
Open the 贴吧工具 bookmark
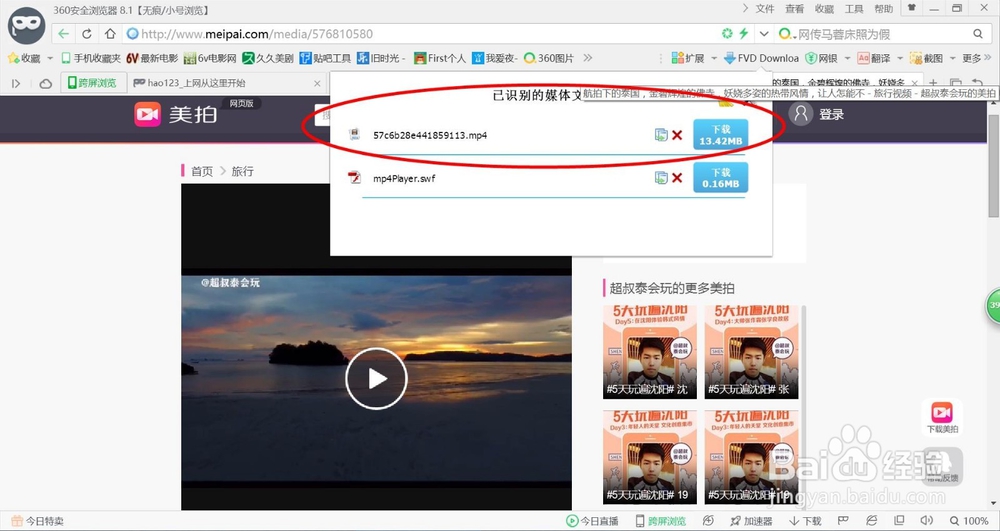tap(325, 58)
